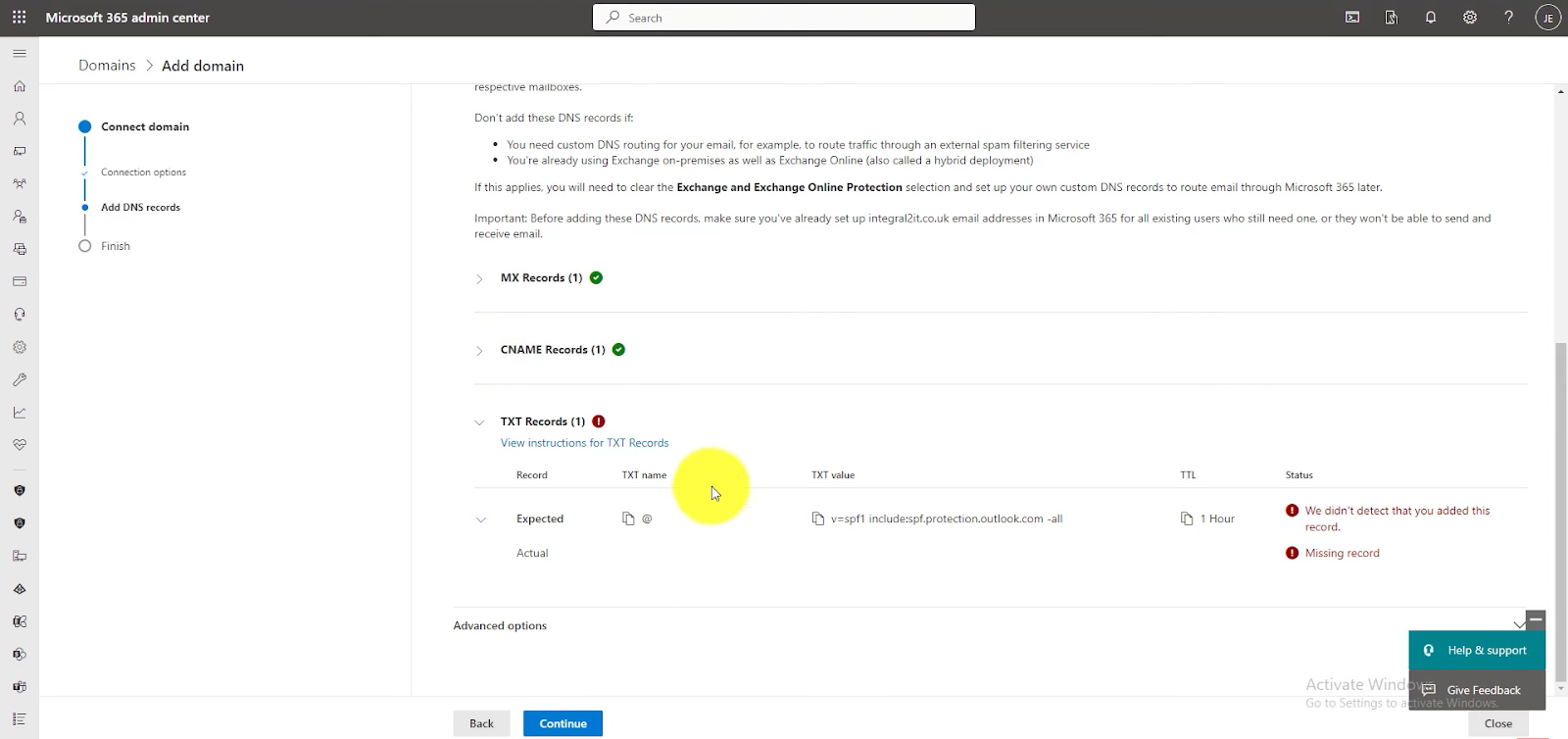
Task: Click the TXT value column header
Action: (x=833, y=475)
